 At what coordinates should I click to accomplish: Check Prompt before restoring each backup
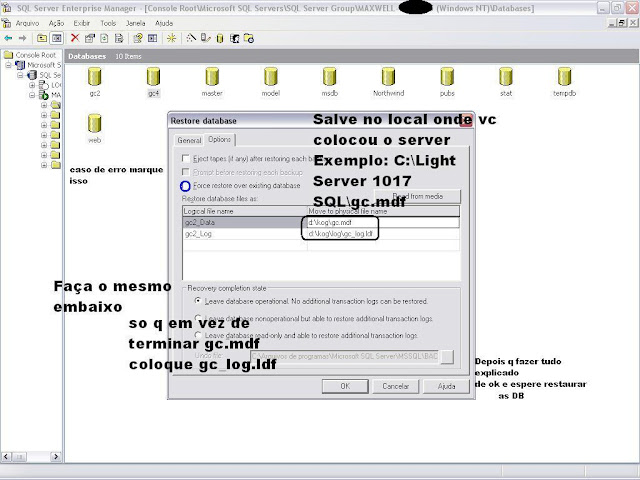tap(186, 172)
